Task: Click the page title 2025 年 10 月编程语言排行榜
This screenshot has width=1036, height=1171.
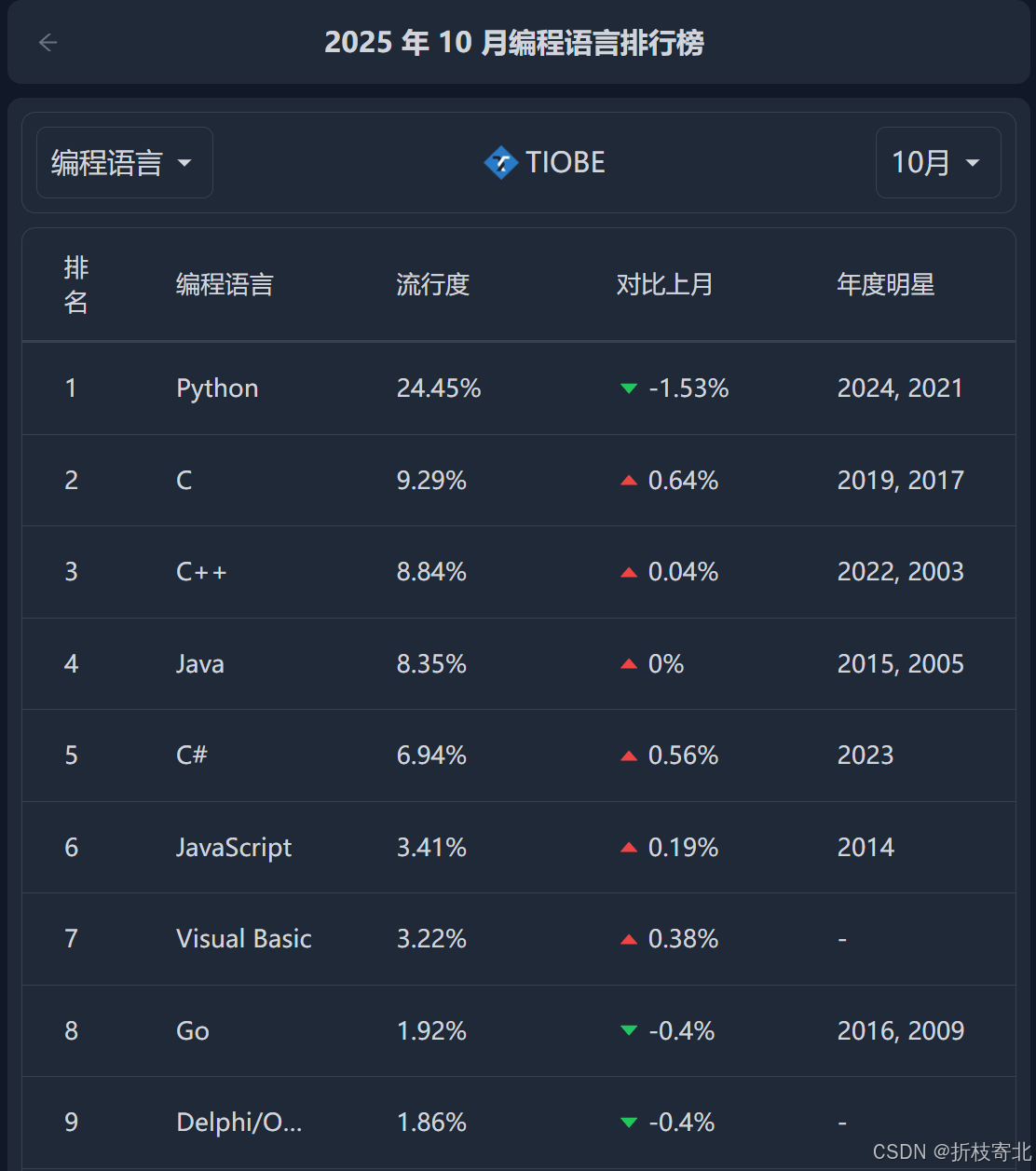Action: point(514,43)
